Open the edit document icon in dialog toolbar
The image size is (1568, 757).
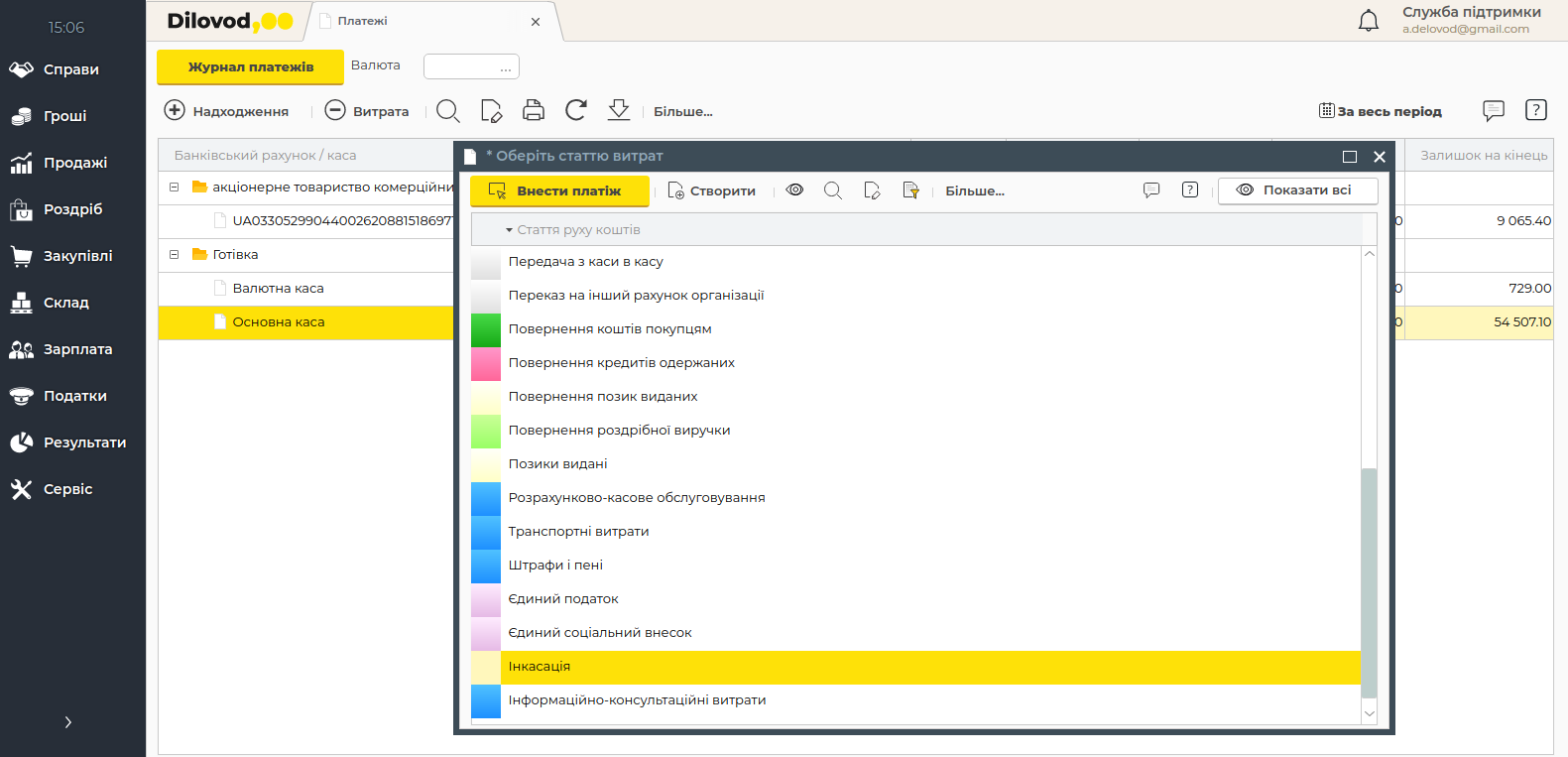pos(872,190)
